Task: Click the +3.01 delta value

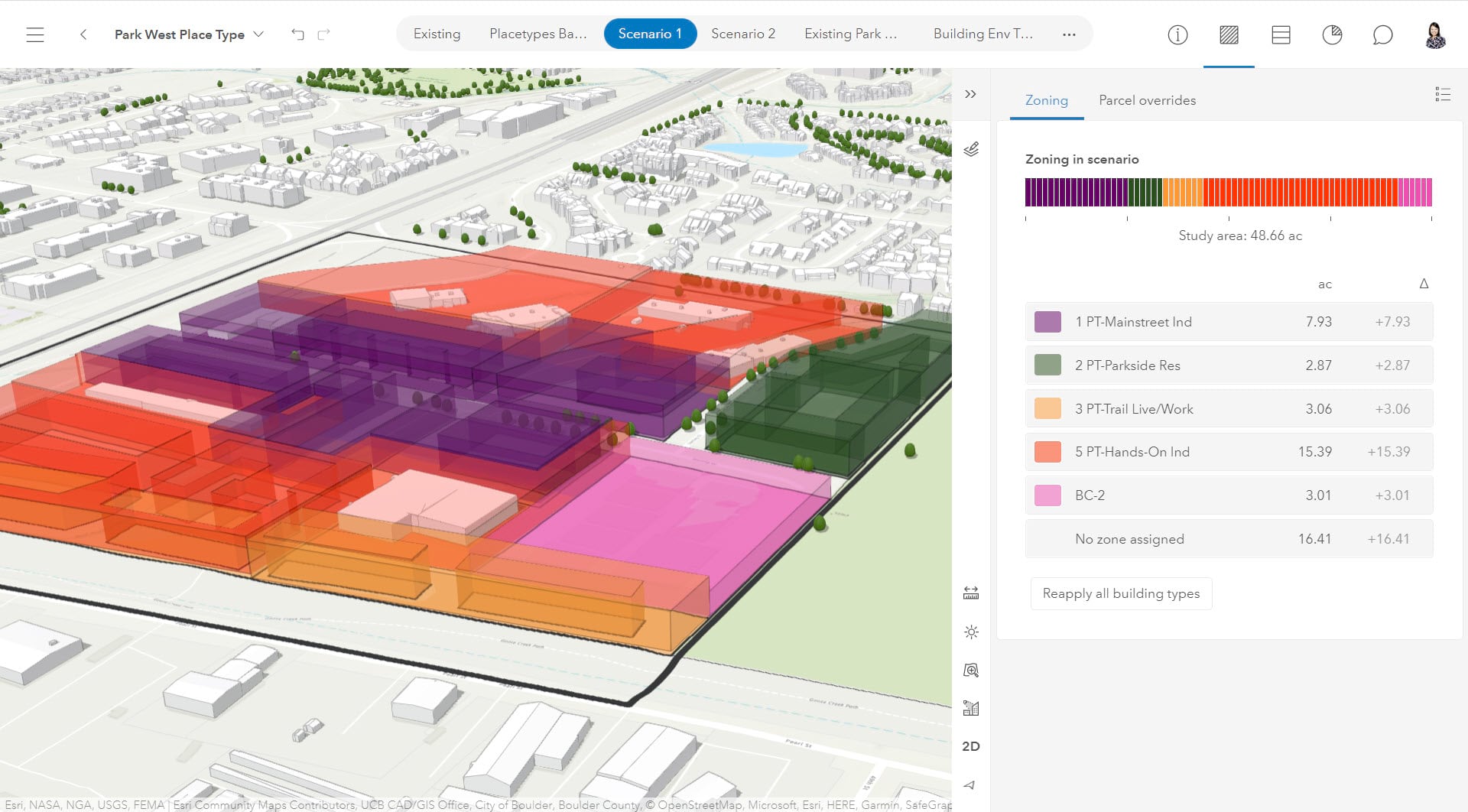Action: click(1392, 495)
